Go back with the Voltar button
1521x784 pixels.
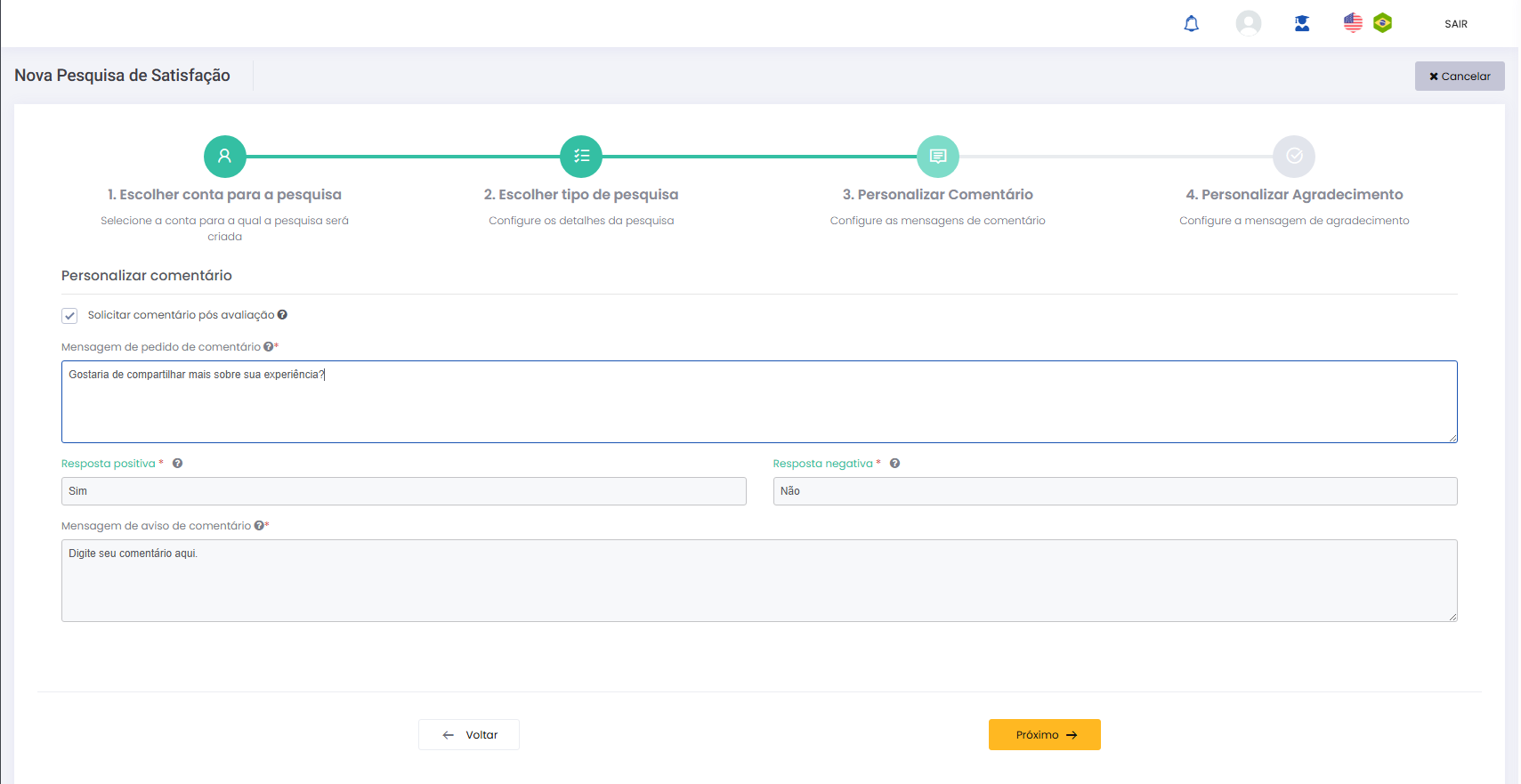469,735
